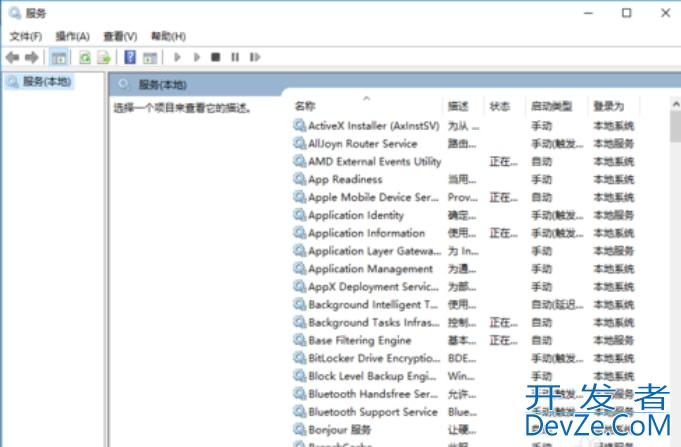Open the 查看(V) menu

coord(120,36)
